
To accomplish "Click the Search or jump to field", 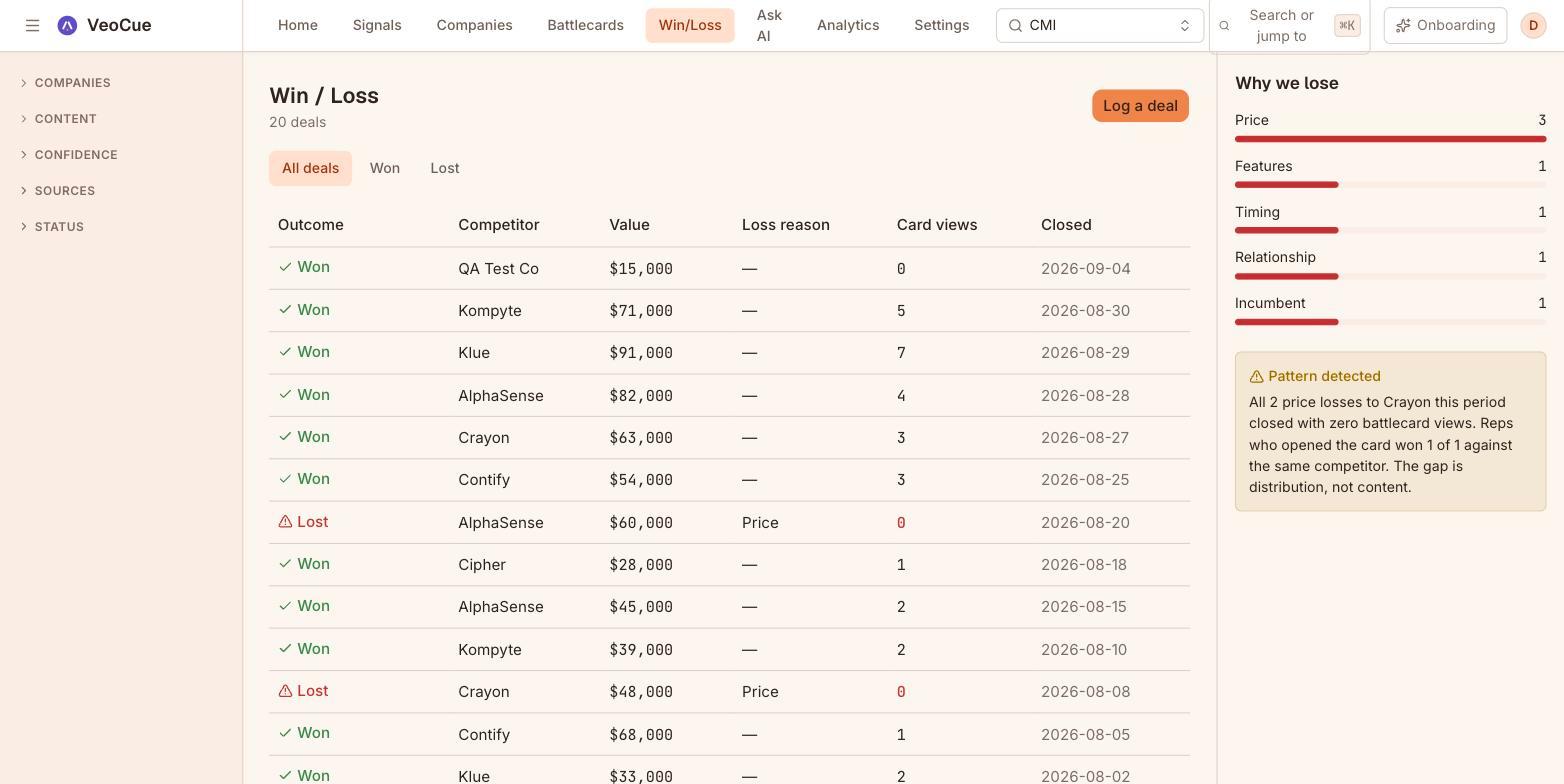I will [x=1289, y=26].
